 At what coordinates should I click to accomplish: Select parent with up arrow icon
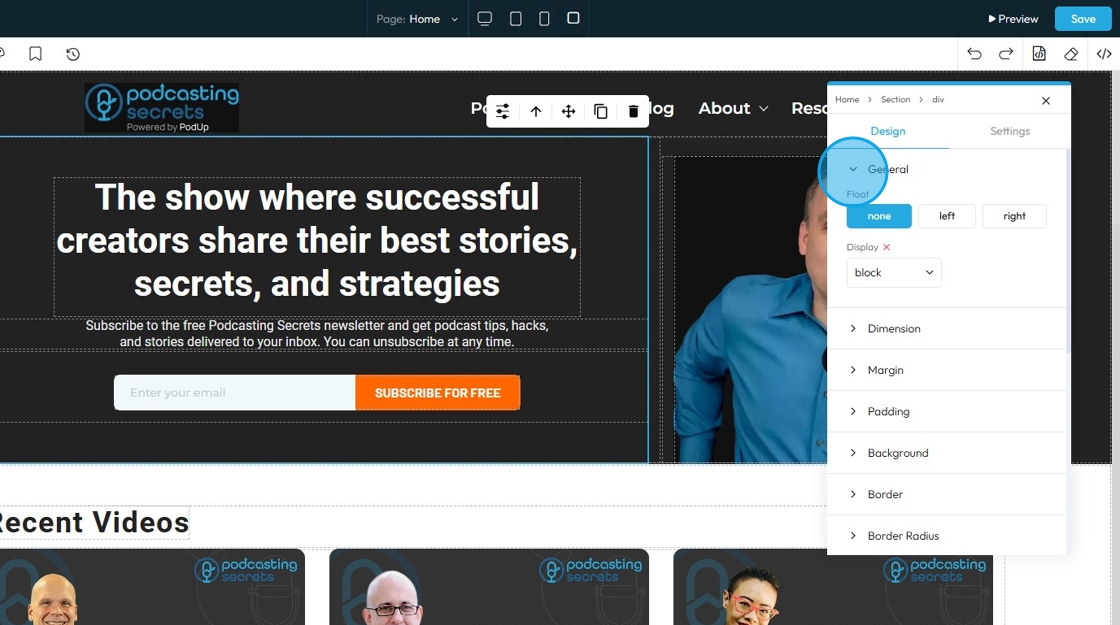[536, 111]
